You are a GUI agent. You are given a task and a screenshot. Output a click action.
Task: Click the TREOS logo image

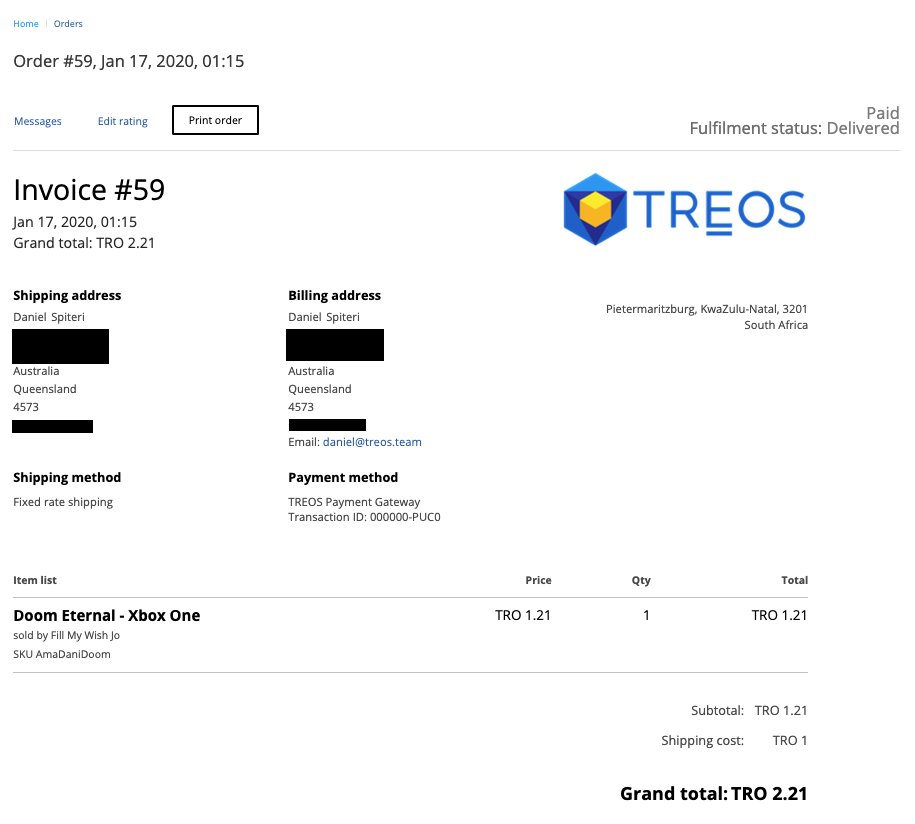click(x=684, y=209)
